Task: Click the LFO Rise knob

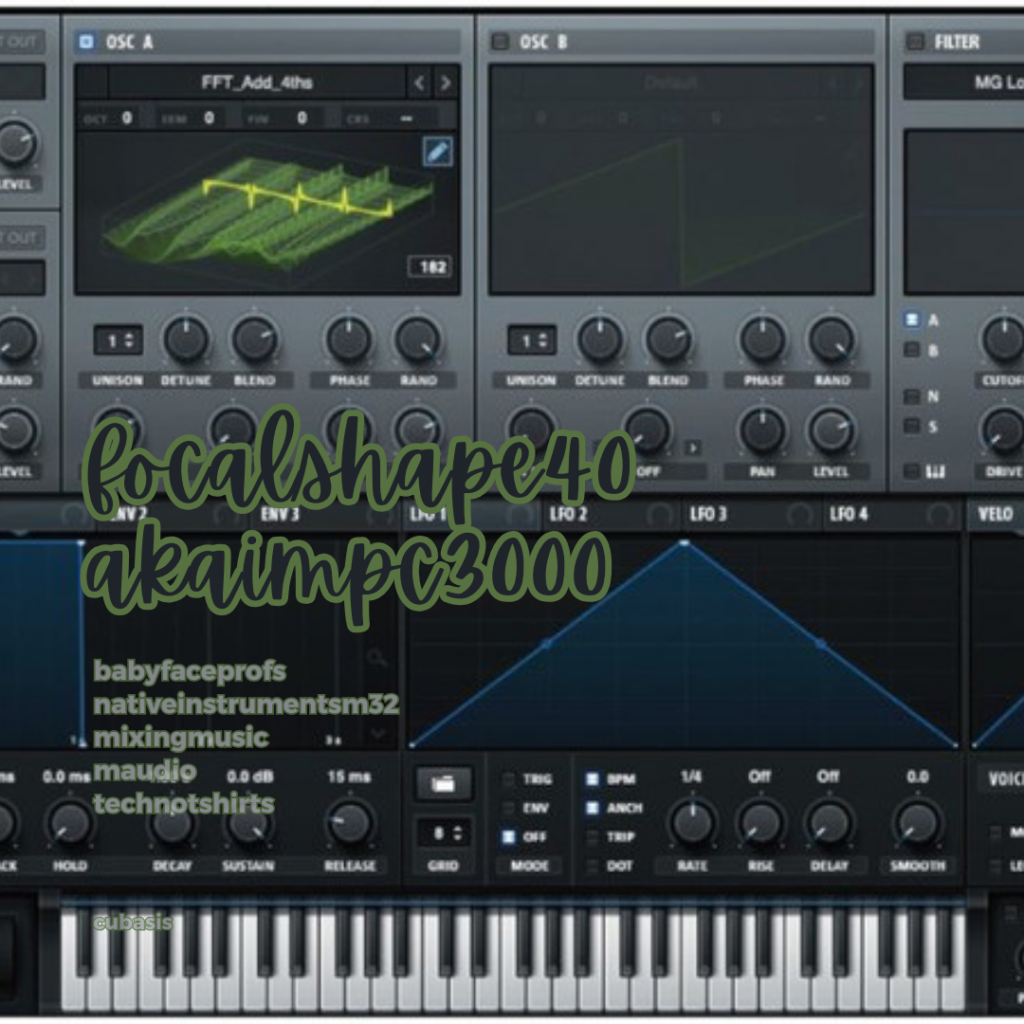Action: [760, 824]
